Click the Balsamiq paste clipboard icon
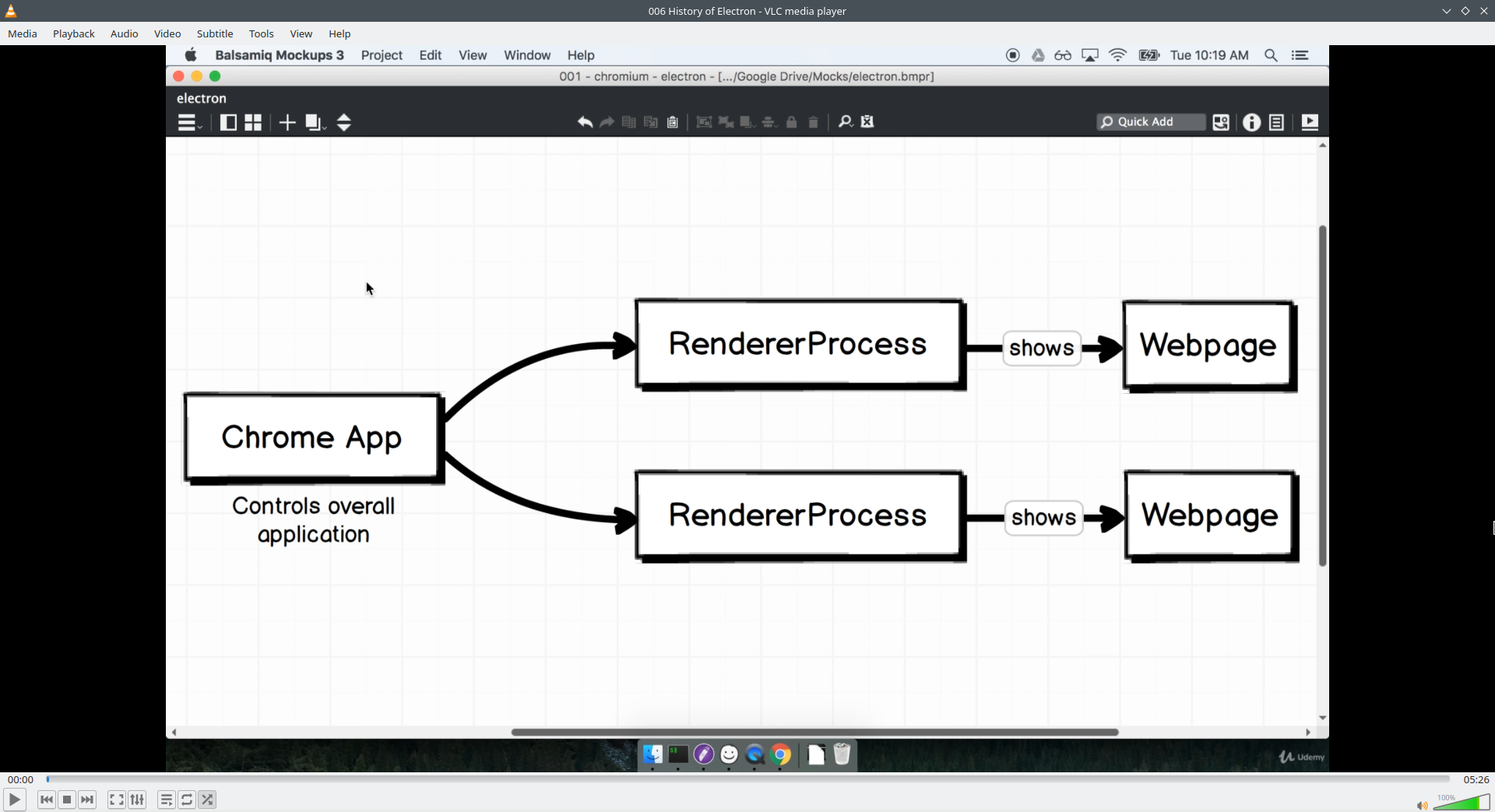The image size is (1495, 812). coord(673,121)
